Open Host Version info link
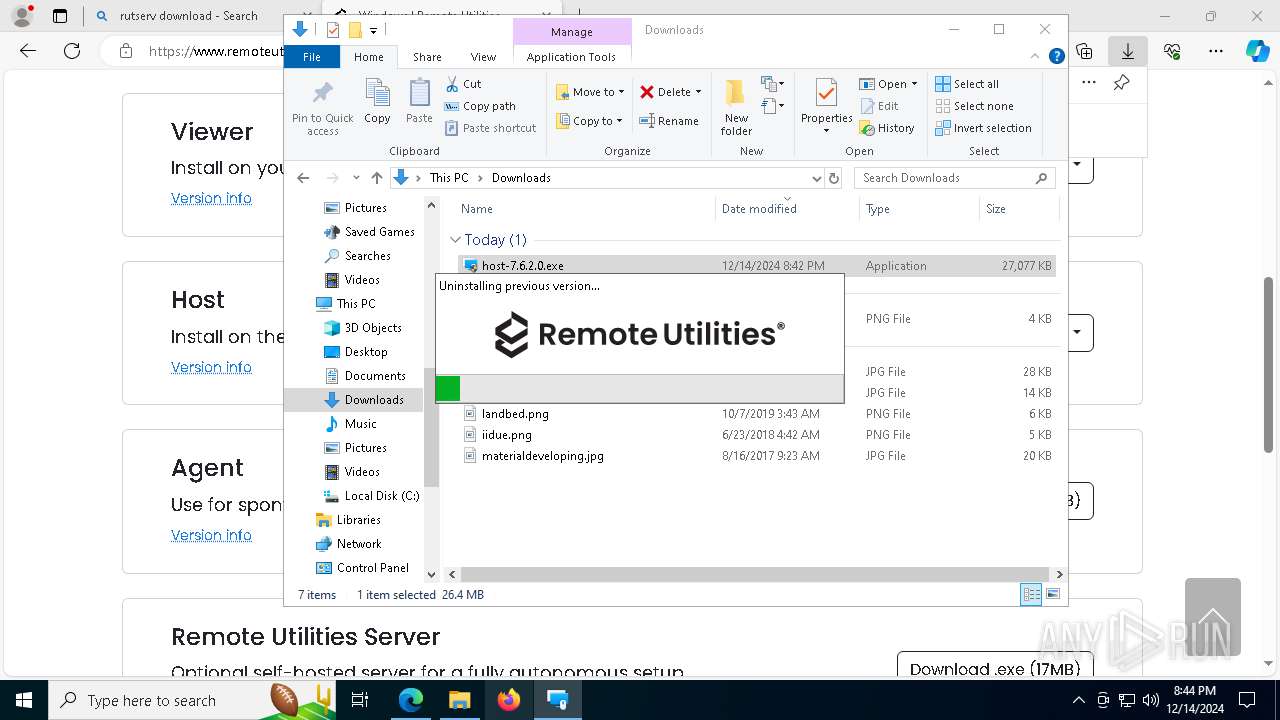1280x720 pixels. coord(211,367)
